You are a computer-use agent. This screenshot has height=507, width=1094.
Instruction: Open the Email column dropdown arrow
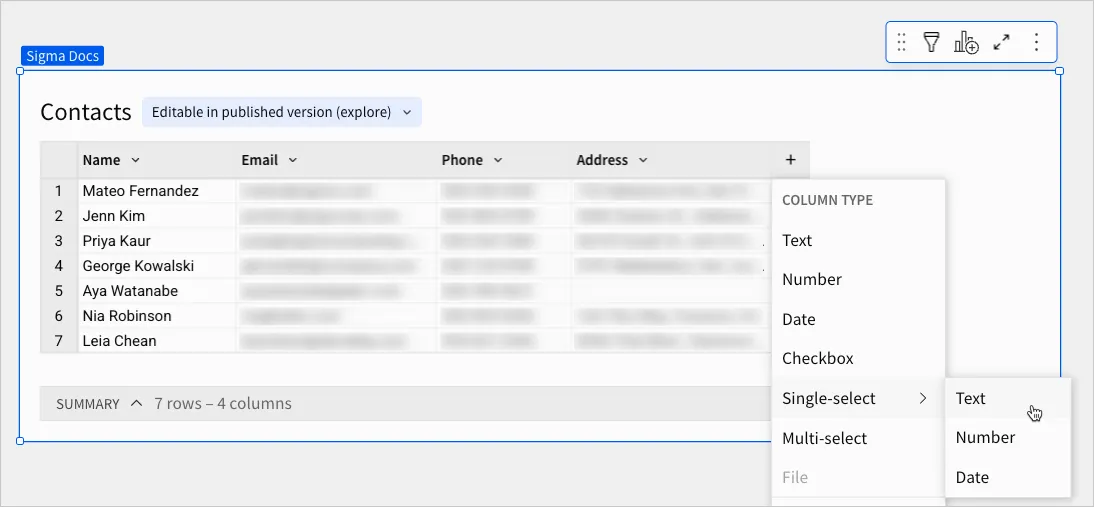tap(293, 160)
